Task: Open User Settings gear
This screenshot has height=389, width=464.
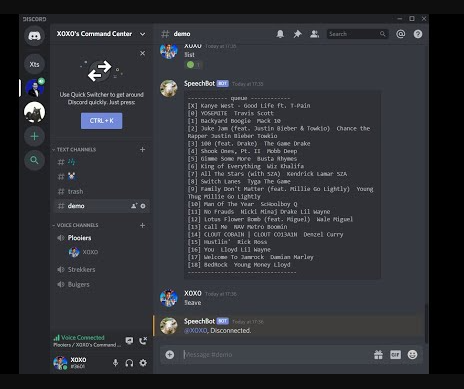Action: (x=143, y=363)
